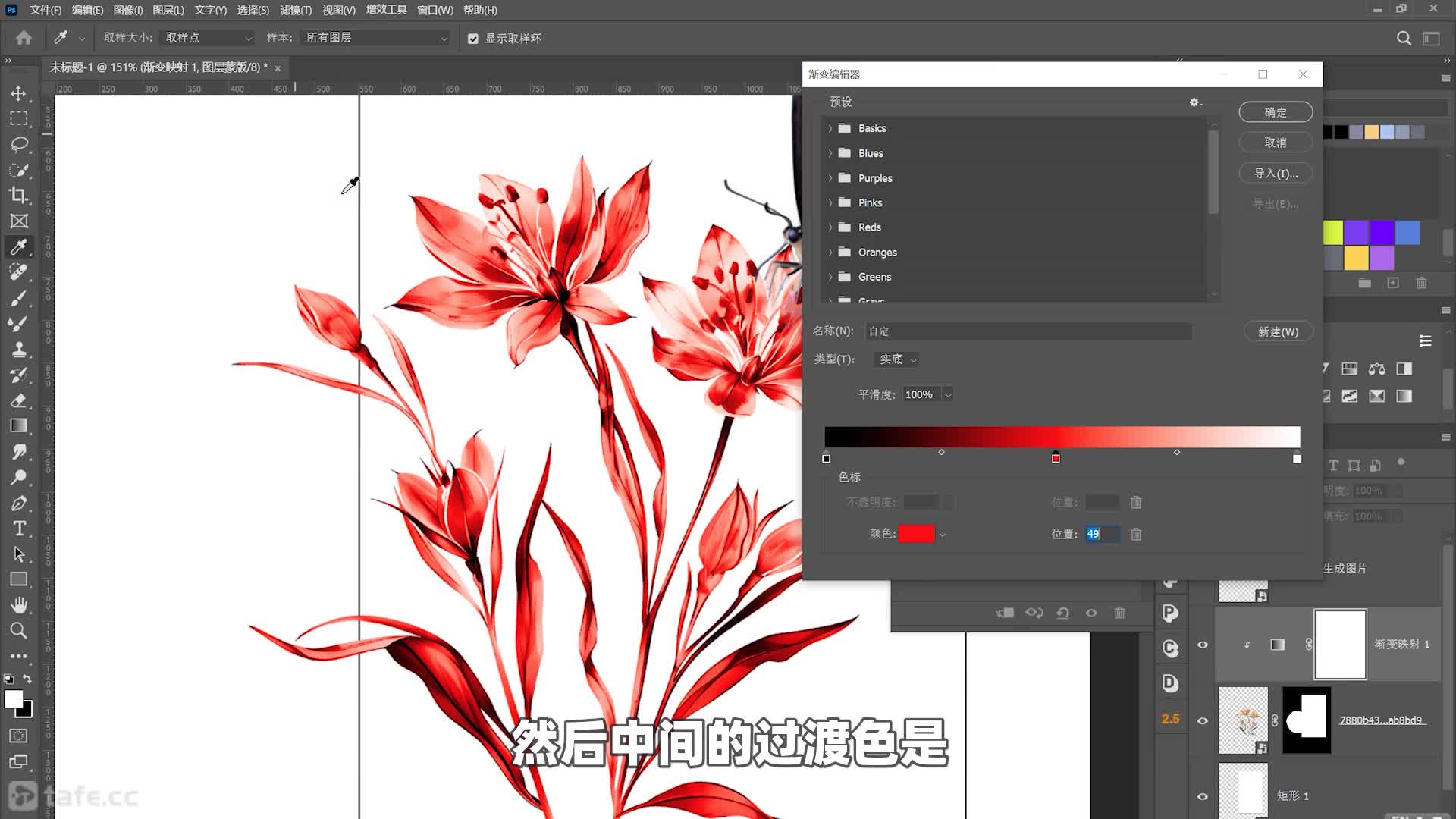The width and height of the screenshot is (1456, 819).
Task: Expand the Reds preset folder
Action: coord(830,227)
